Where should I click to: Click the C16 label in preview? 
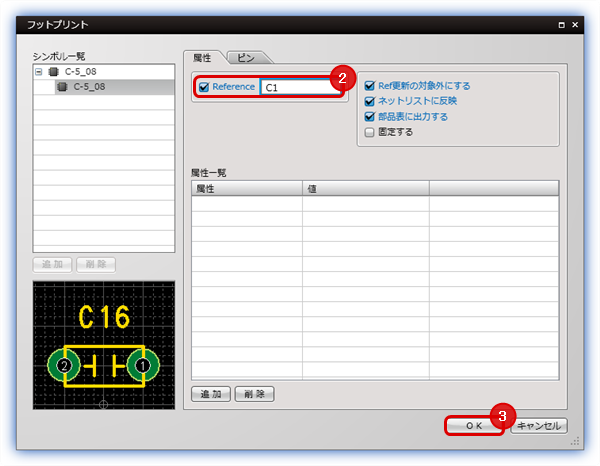point(104,317)
